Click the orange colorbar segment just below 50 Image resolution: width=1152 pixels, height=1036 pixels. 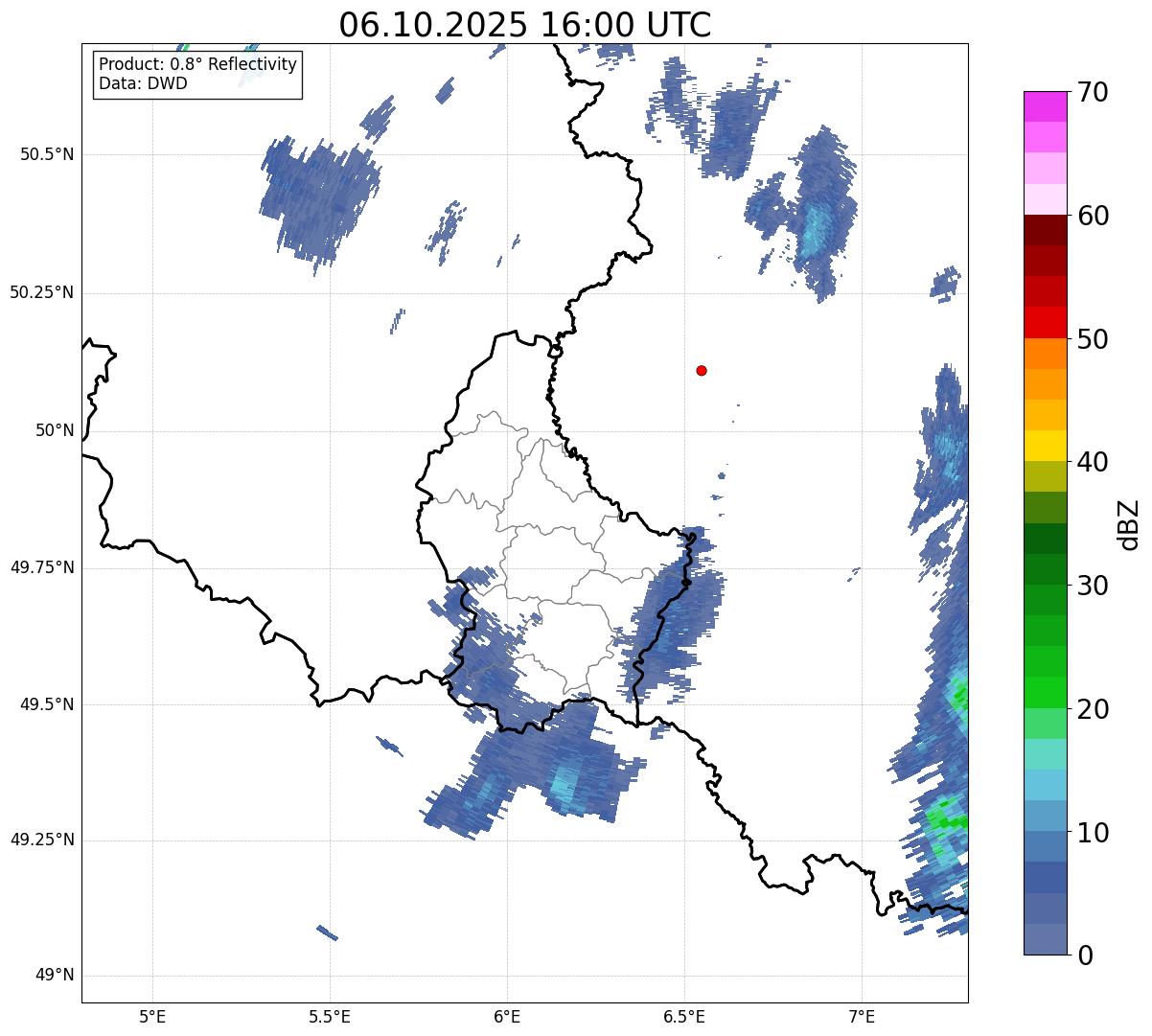pyautogui.click(x=1046, y=353)
